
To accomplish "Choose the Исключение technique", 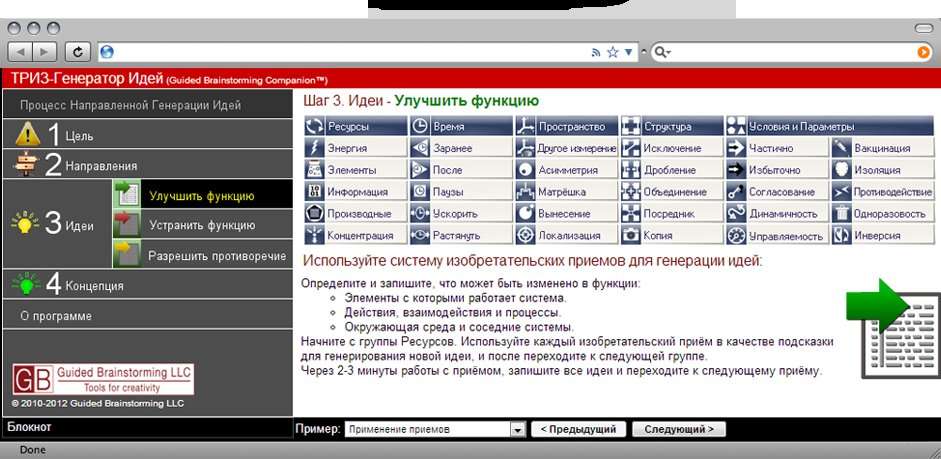I will 672,148.
